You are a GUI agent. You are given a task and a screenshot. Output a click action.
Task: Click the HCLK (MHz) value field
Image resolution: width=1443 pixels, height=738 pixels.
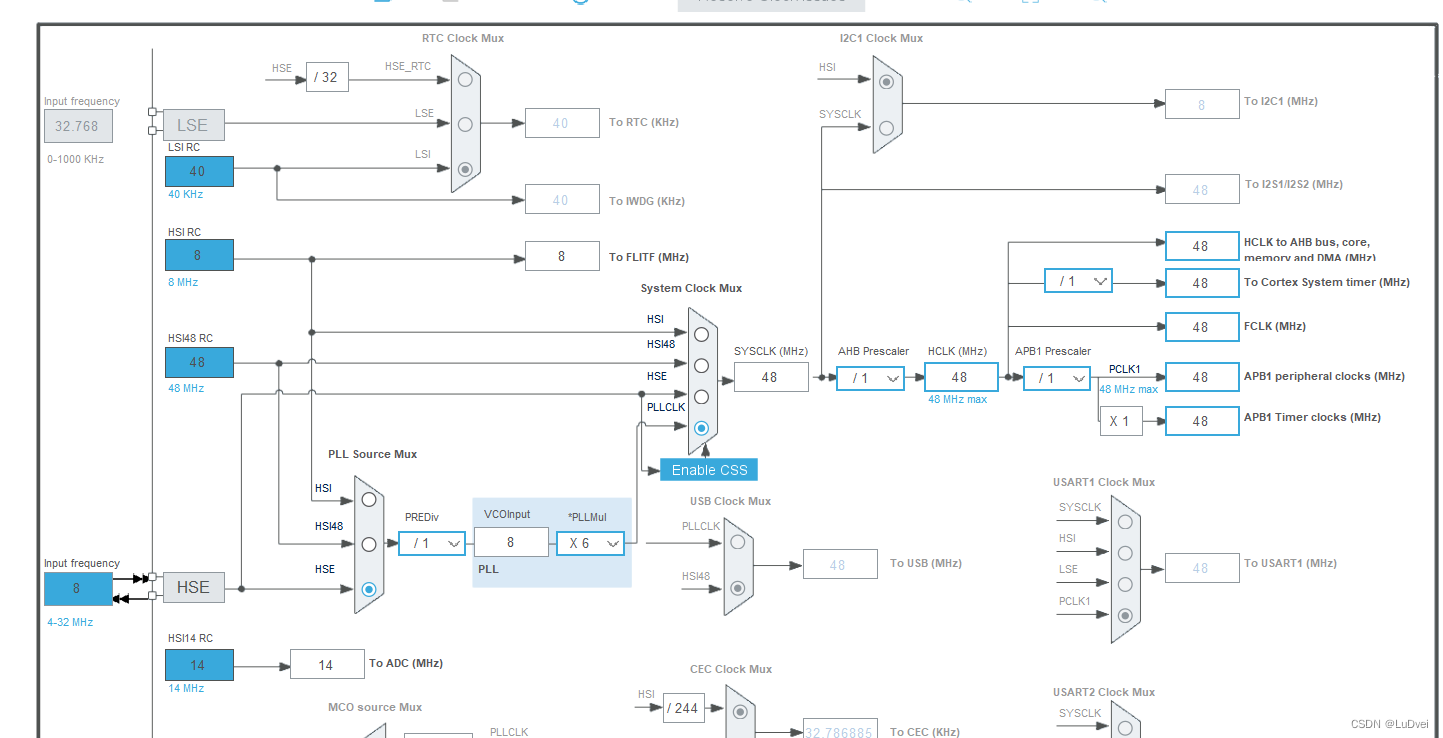(960, 376)
